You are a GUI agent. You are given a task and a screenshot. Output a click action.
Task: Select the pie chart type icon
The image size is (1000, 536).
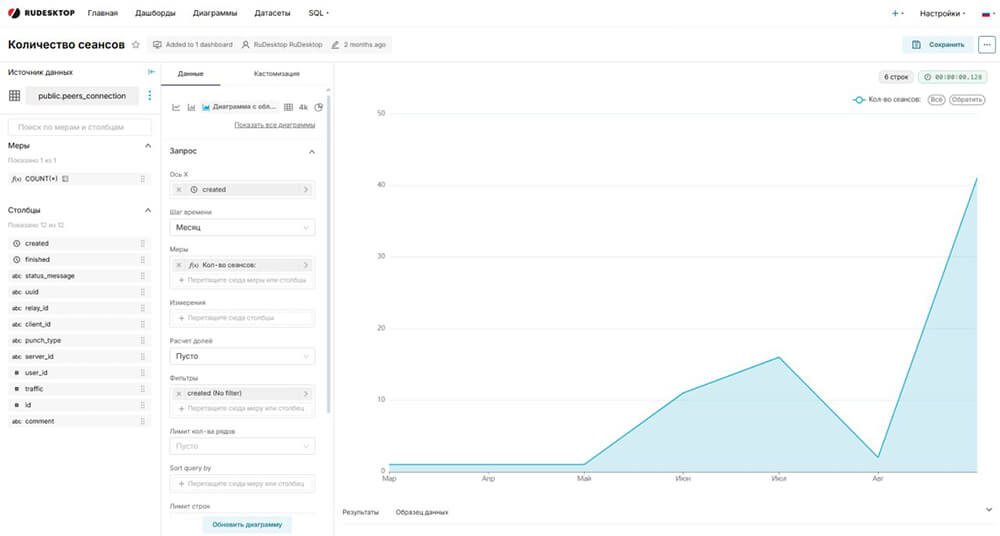click(319, 107)
